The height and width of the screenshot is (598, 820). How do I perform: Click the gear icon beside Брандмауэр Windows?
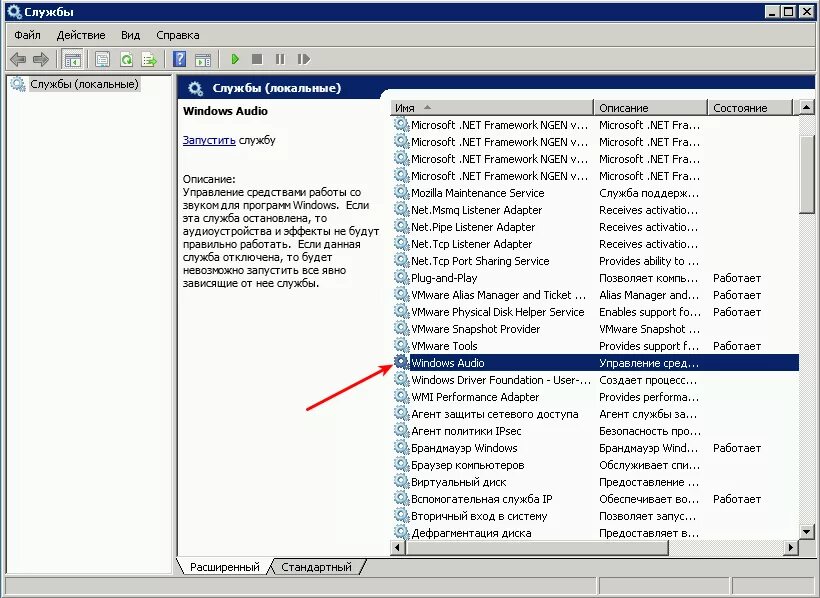[401, 447]
